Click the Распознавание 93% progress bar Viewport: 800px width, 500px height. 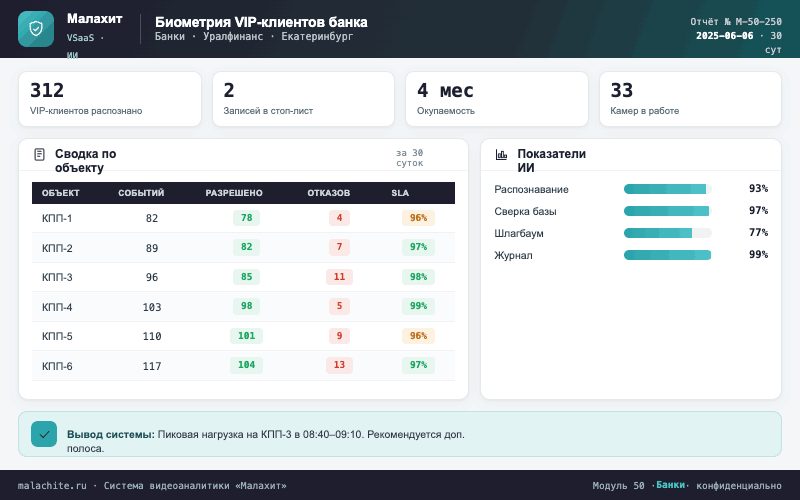(667, 189)
